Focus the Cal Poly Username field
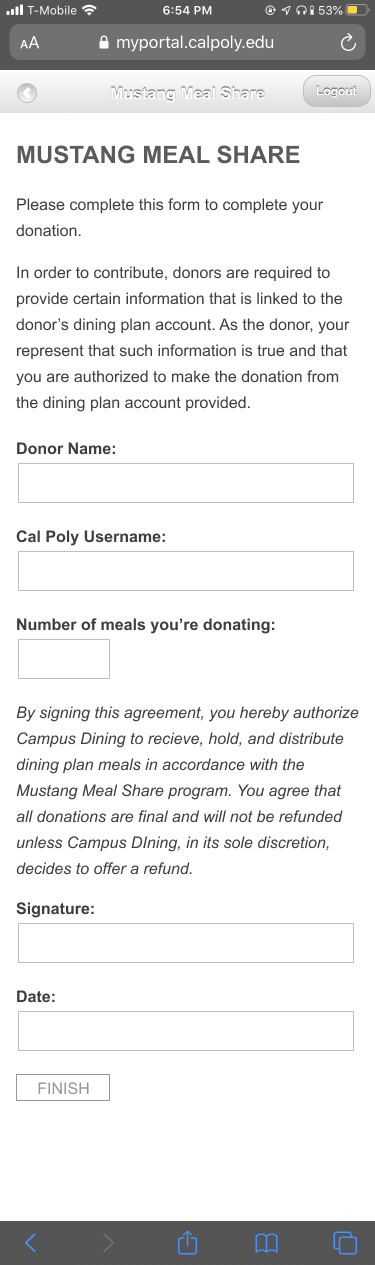 pos(186,570)
